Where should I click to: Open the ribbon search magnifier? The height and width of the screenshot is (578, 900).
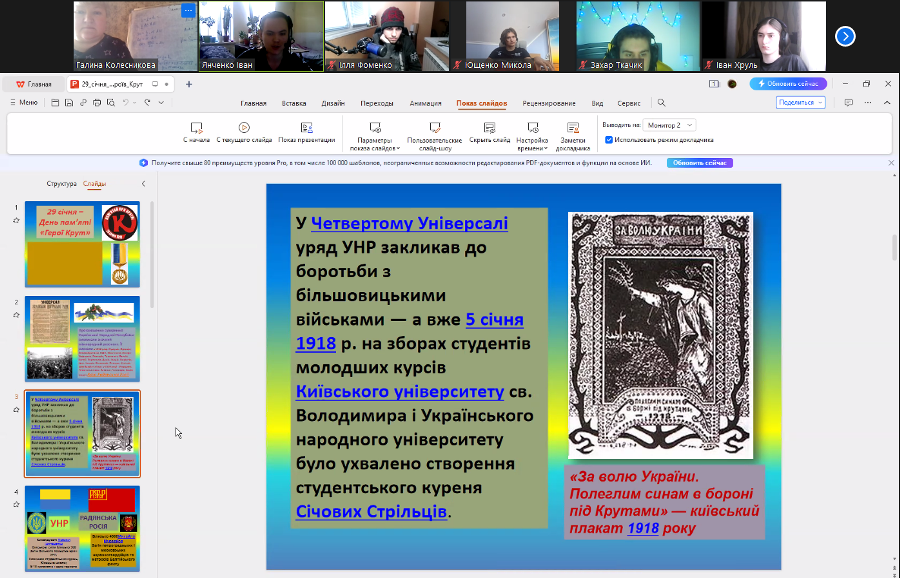pos(661,103)
